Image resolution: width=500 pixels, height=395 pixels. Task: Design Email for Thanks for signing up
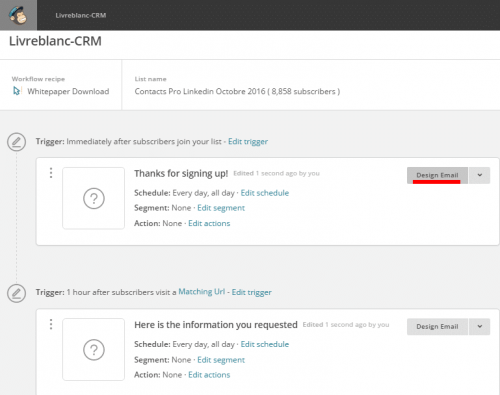pyautogui.click(x=437, y=175)
